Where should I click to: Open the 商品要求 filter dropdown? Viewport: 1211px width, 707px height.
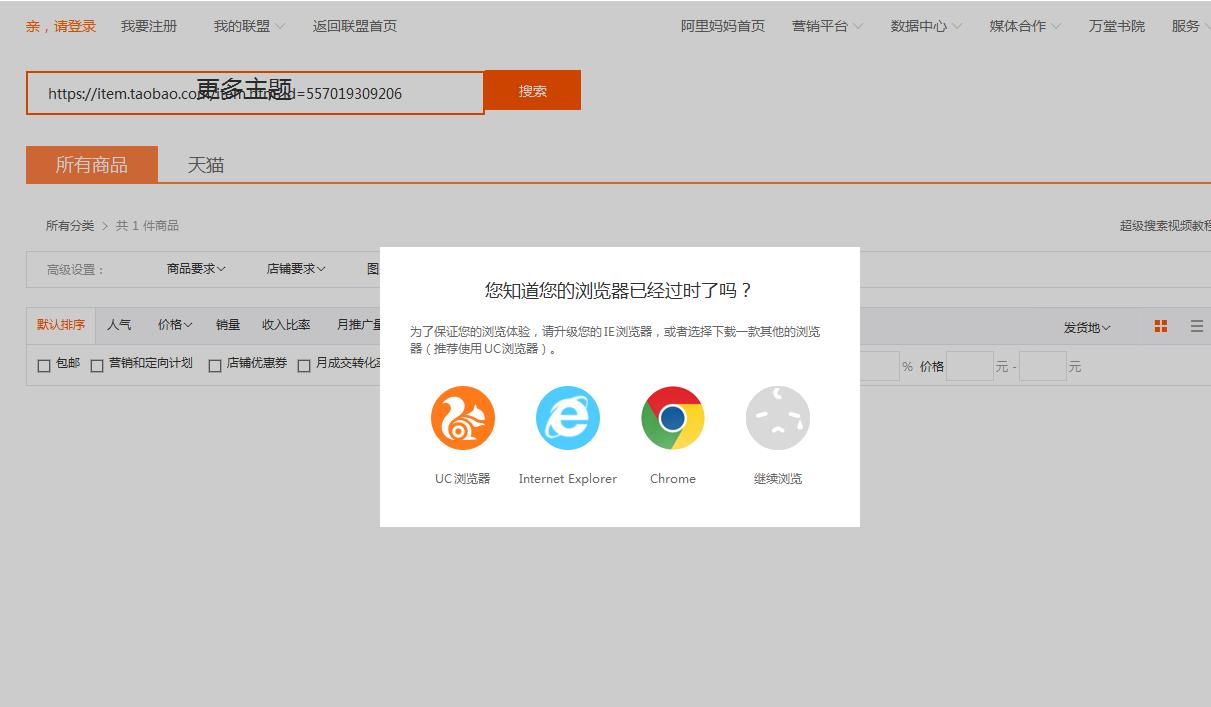[196, 269]
